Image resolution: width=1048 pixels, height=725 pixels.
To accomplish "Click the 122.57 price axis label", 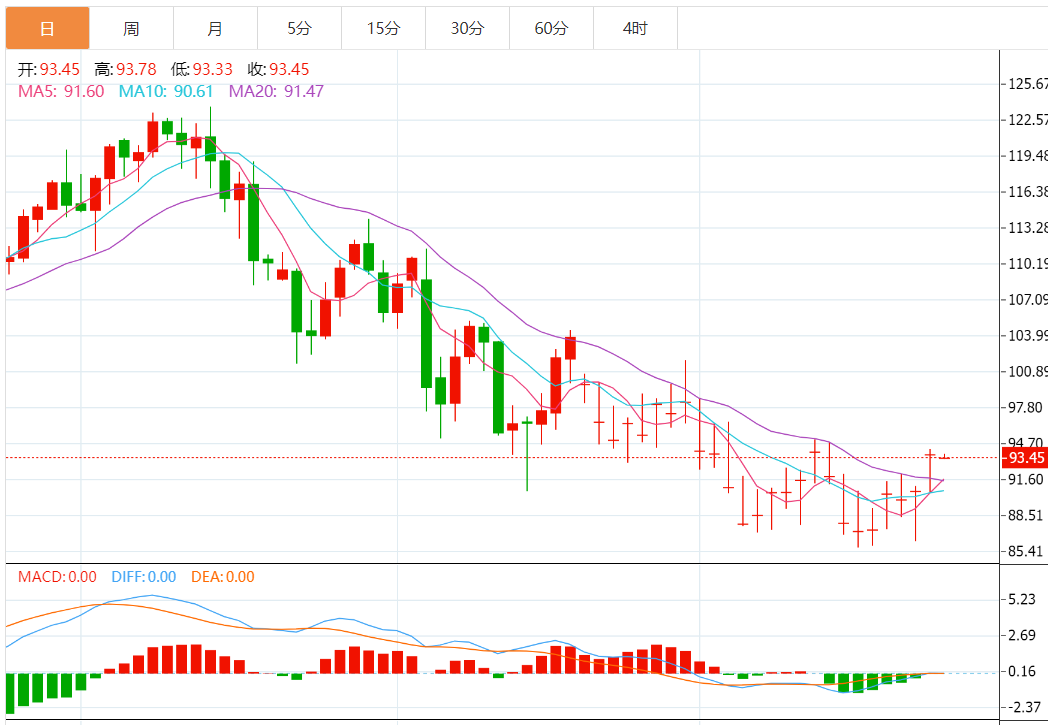I will tap(1028, 120).
